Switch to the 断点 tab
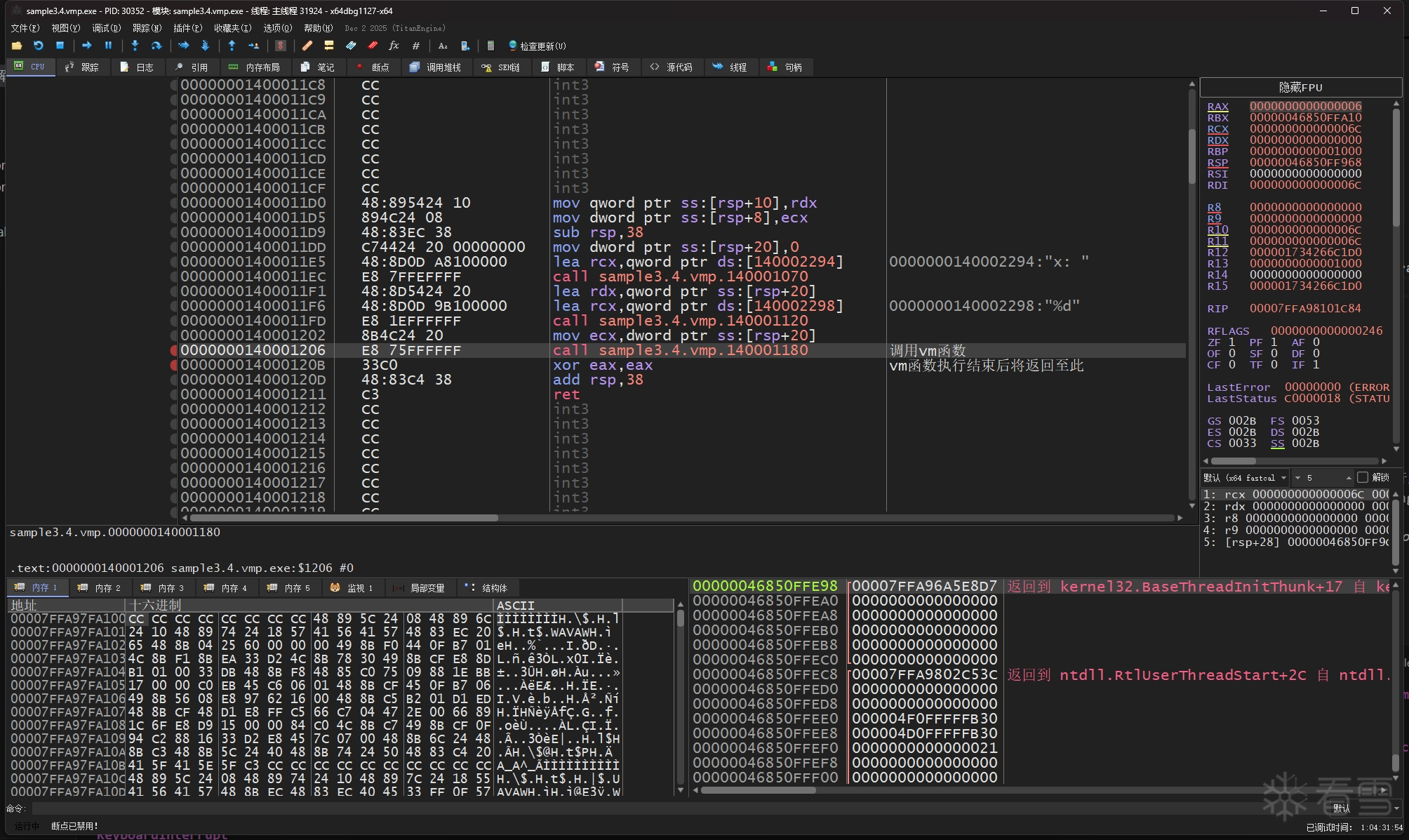Viewport: 1409px width, 840px height. tap(372, 67)
